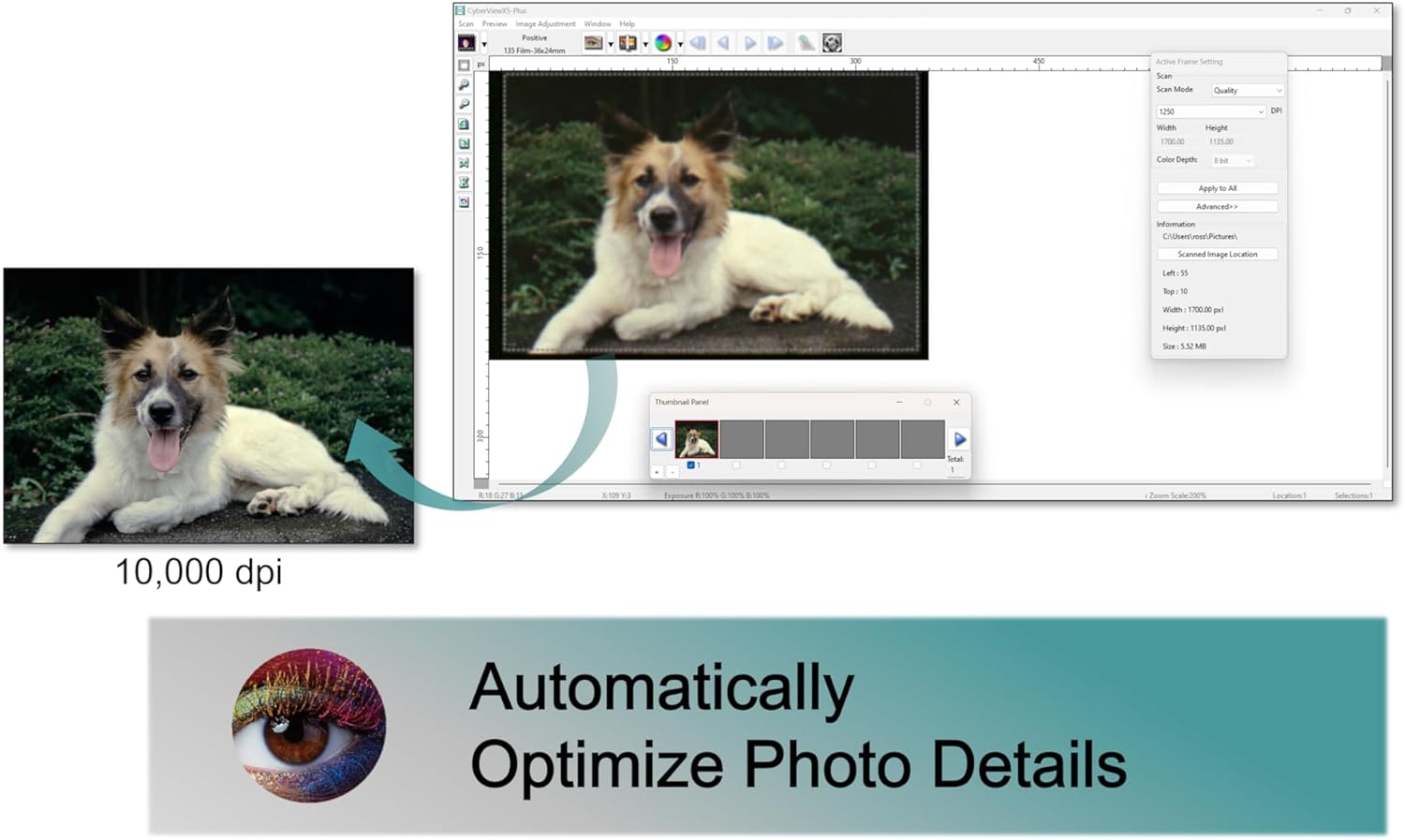The image size is (1405, 840).
Task: Open the Image Adjustment menu
Action: point(545,24)
